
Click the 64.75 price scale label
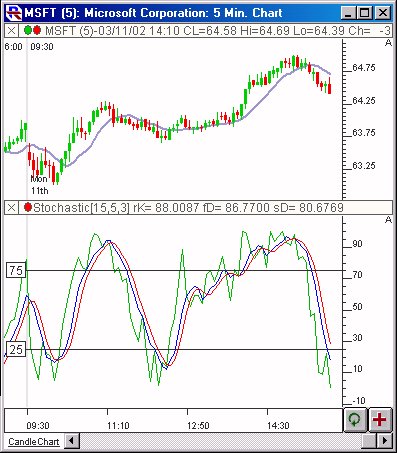(364, 68)
